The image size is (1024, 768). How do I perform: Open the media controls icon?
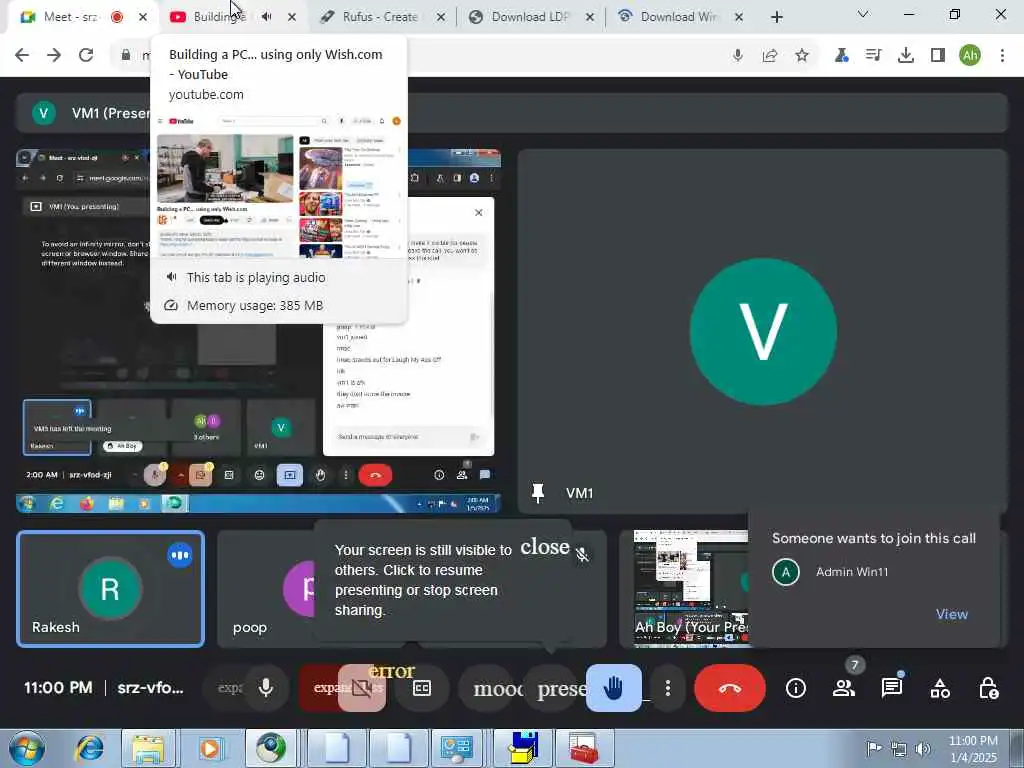(x=873, y=56)
